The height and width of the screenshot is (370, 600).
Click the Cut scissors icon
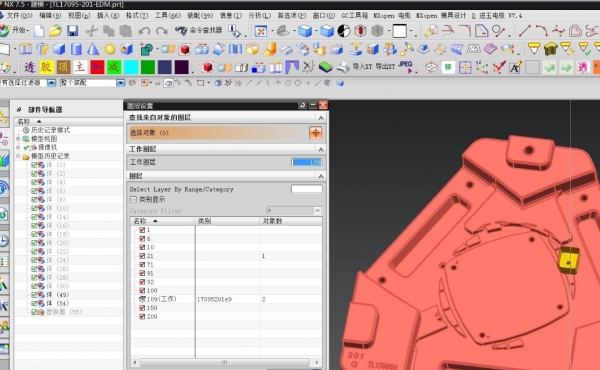point(91,31)
